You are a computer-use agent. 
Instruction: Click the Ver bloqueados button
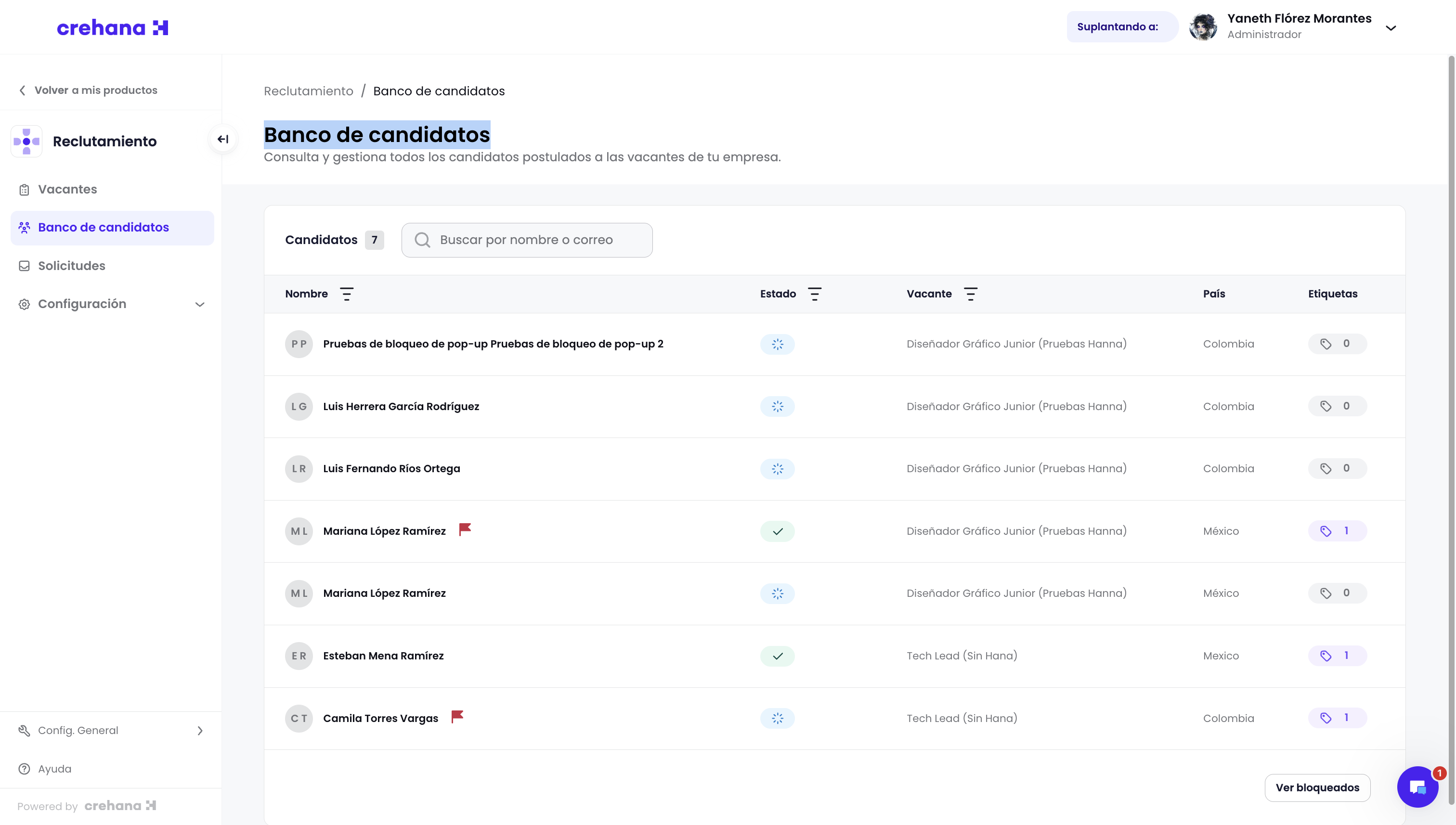pyautogui.click(x=1317, y=787)
